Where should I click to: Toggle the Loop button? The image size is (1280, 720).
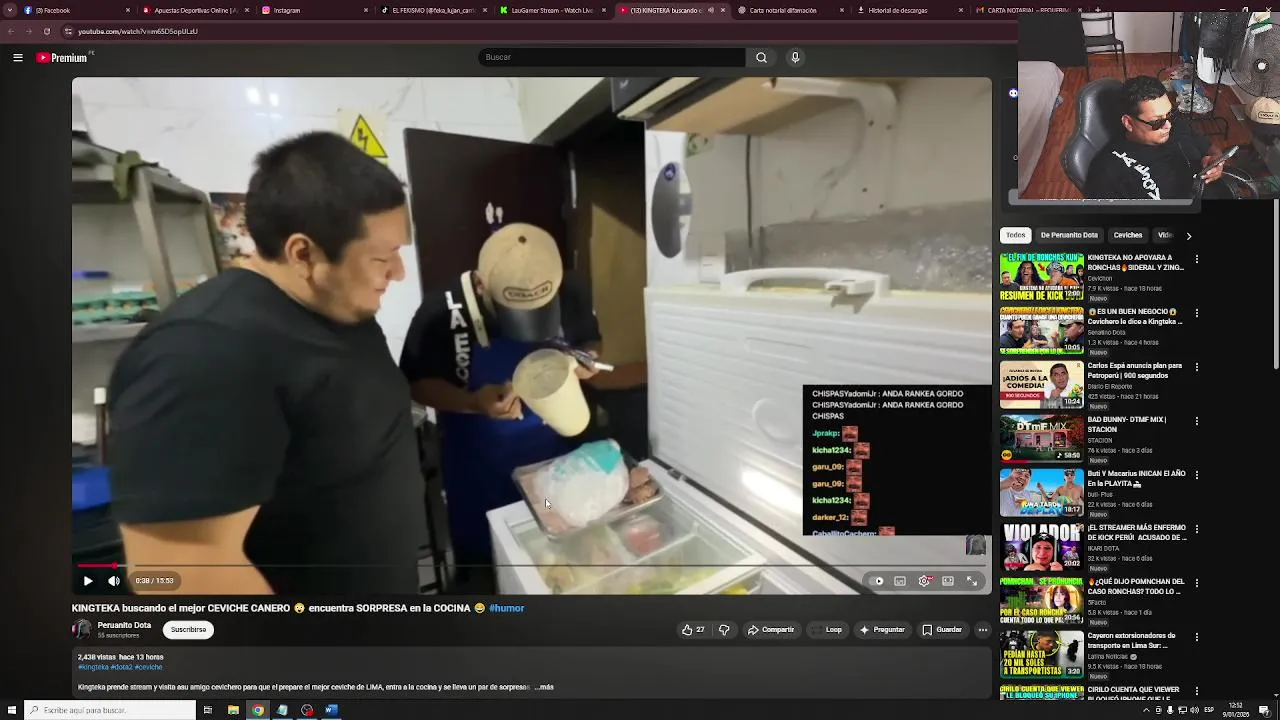click(x=828, y=630)
